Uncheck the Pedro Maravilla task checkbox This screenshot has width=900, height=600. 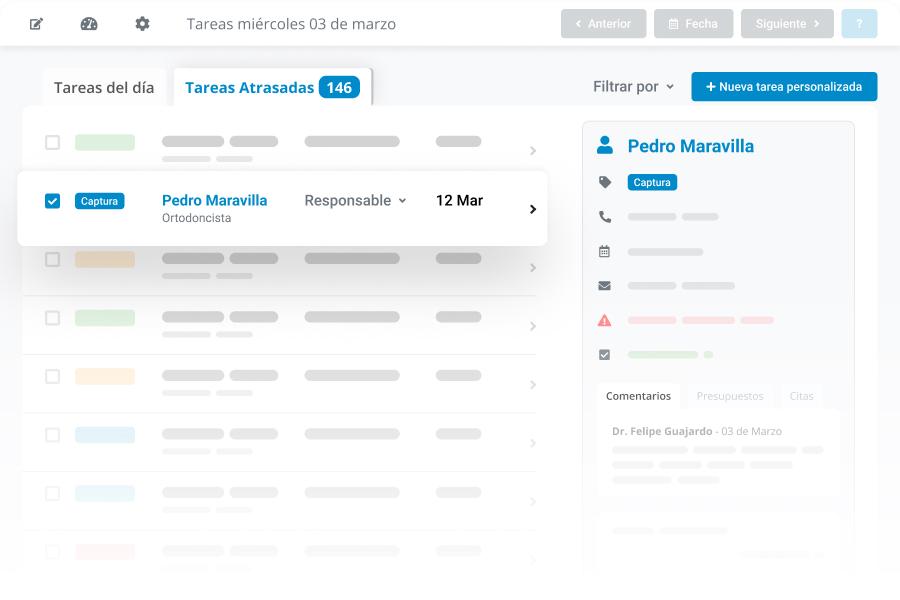point(52,201)
